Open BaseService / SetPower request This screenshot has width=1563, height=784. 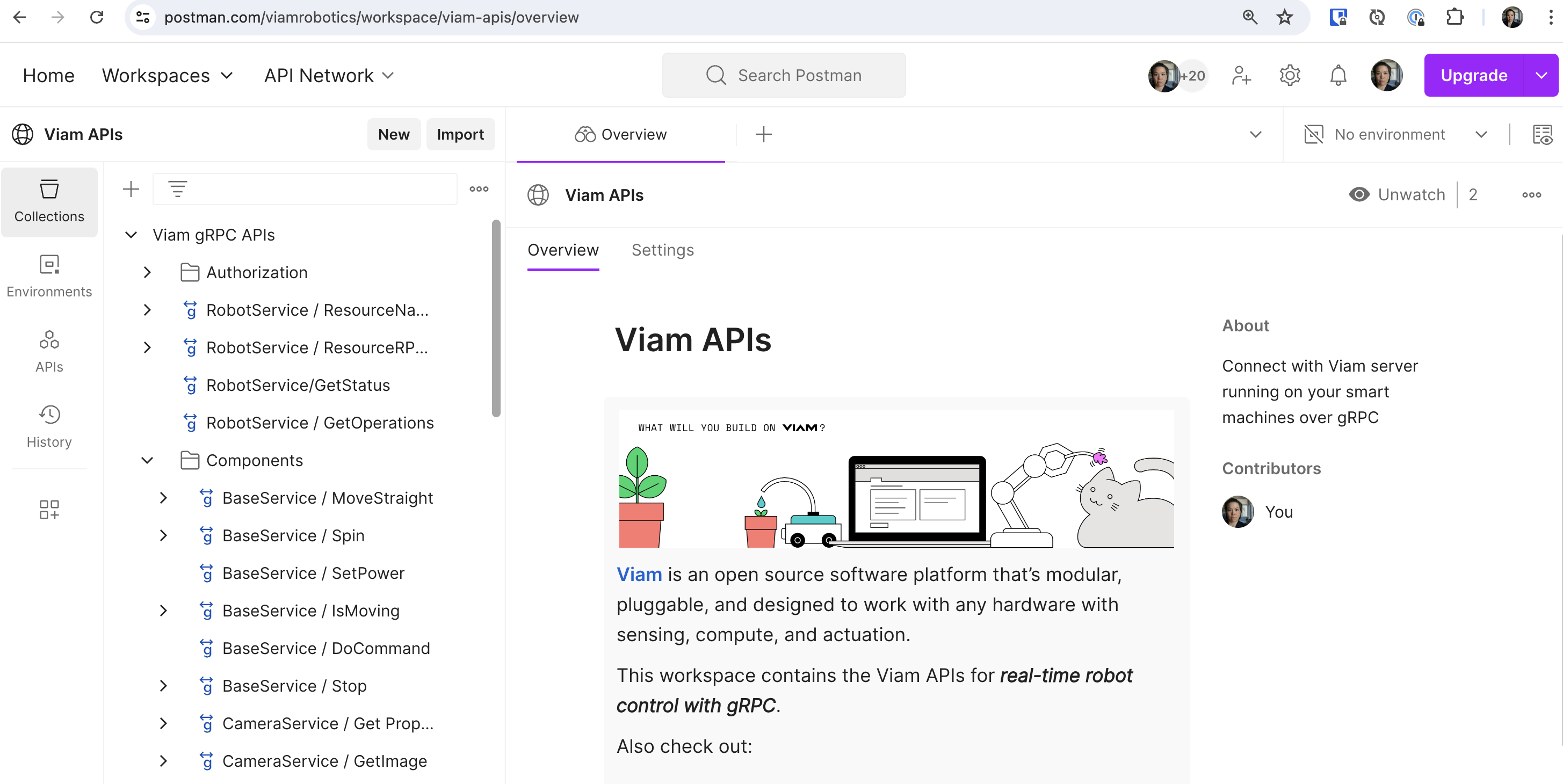(x=313, y=574)
